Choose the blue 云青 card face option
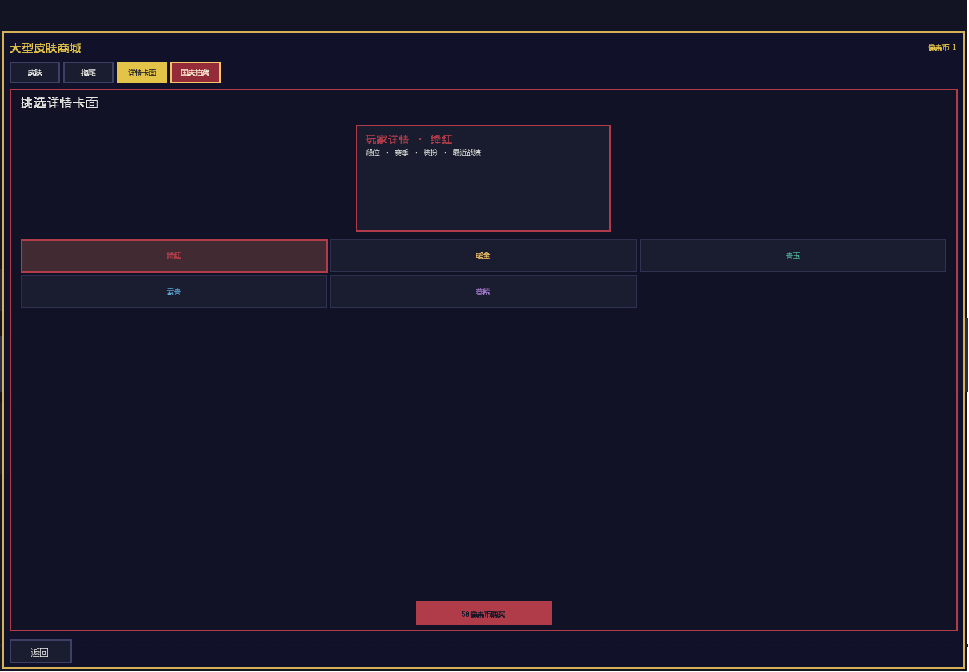Screen dimensions: 969x672 (x=174, y=291)
